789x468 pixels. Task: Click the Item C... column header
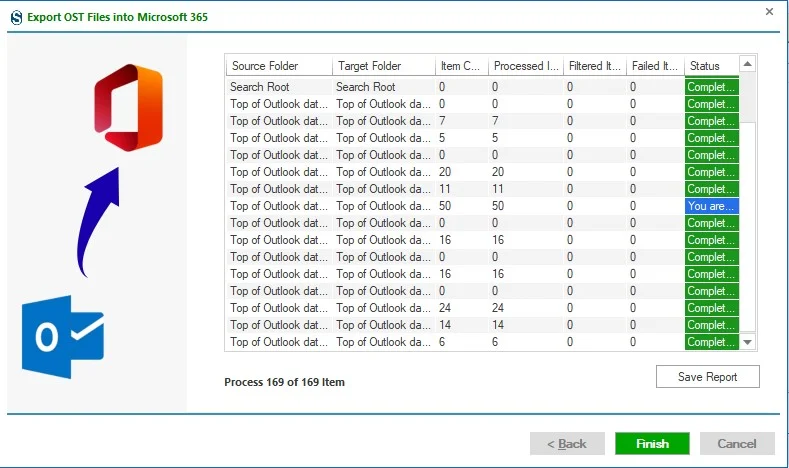(x=461, y=66)
